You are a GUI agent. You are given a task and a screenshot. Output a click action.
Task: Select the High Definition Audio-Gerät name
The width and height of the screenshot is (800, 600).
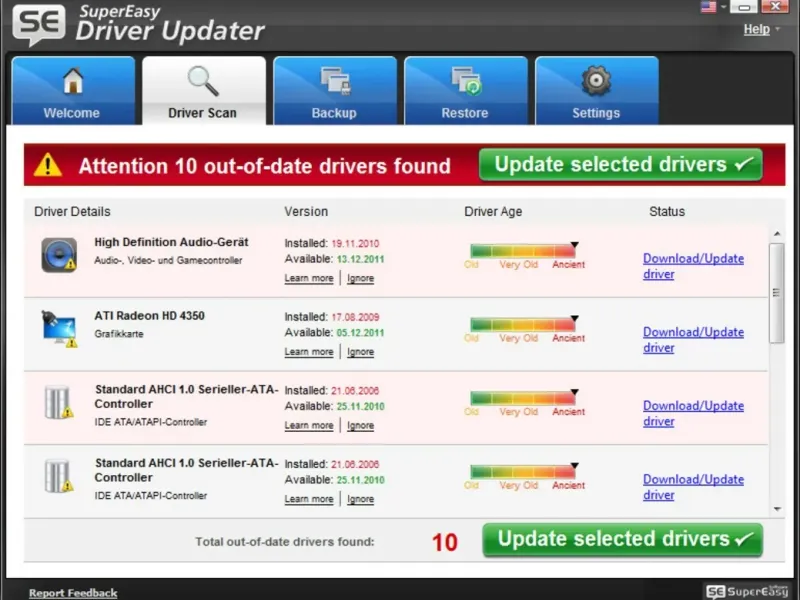coord(171,242)
